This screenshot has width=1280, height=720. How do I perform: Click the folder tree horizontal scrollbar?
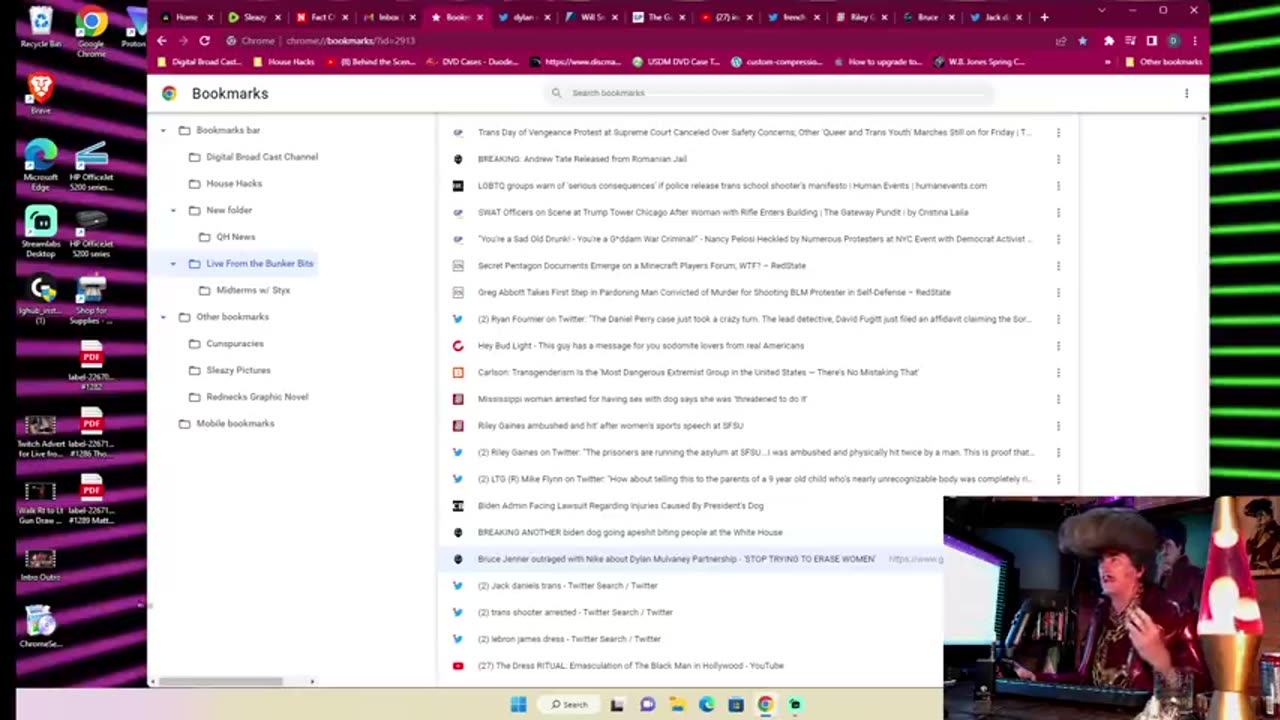click(220, 682)
